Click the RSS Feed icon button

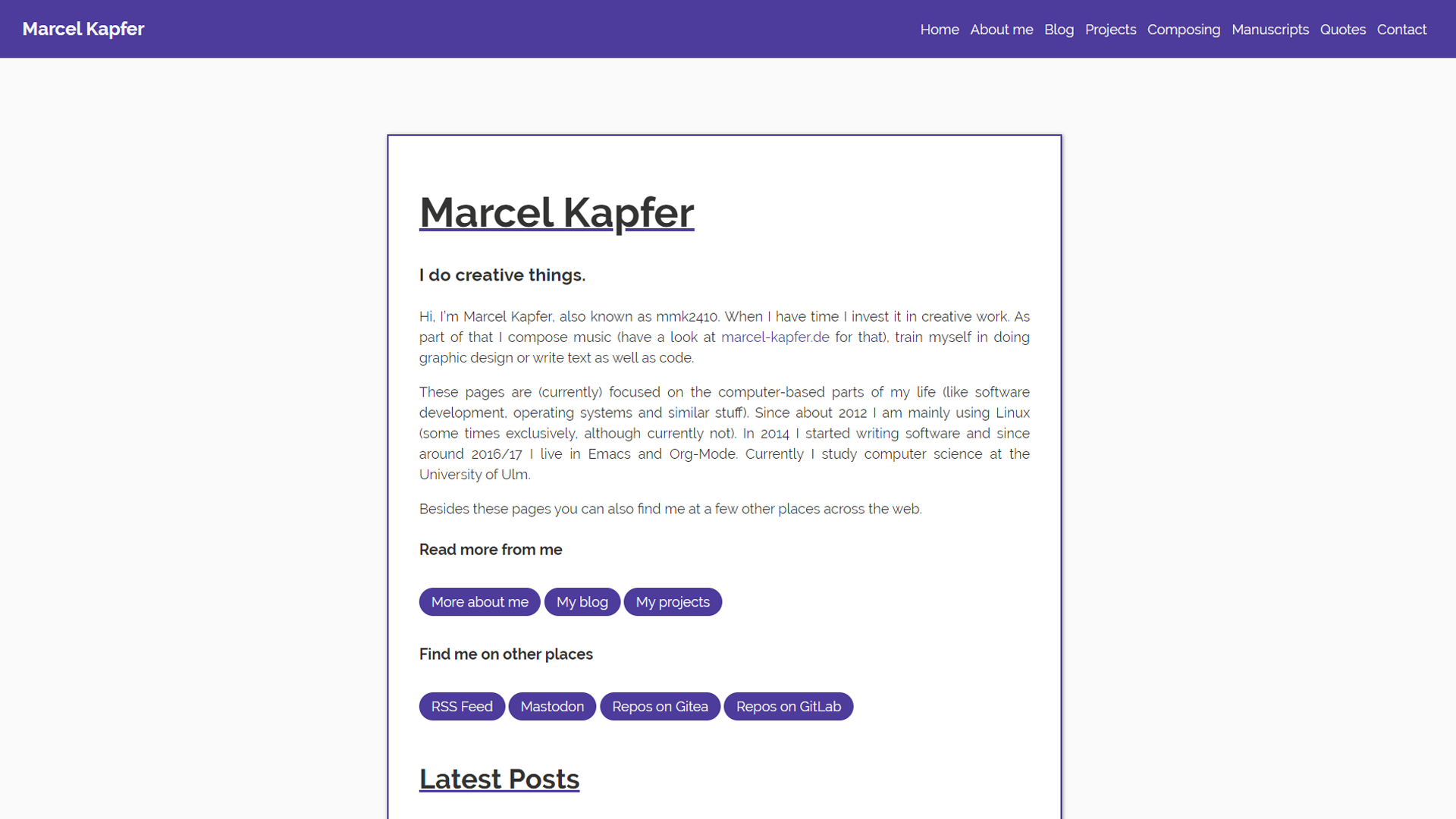point(462,706)
